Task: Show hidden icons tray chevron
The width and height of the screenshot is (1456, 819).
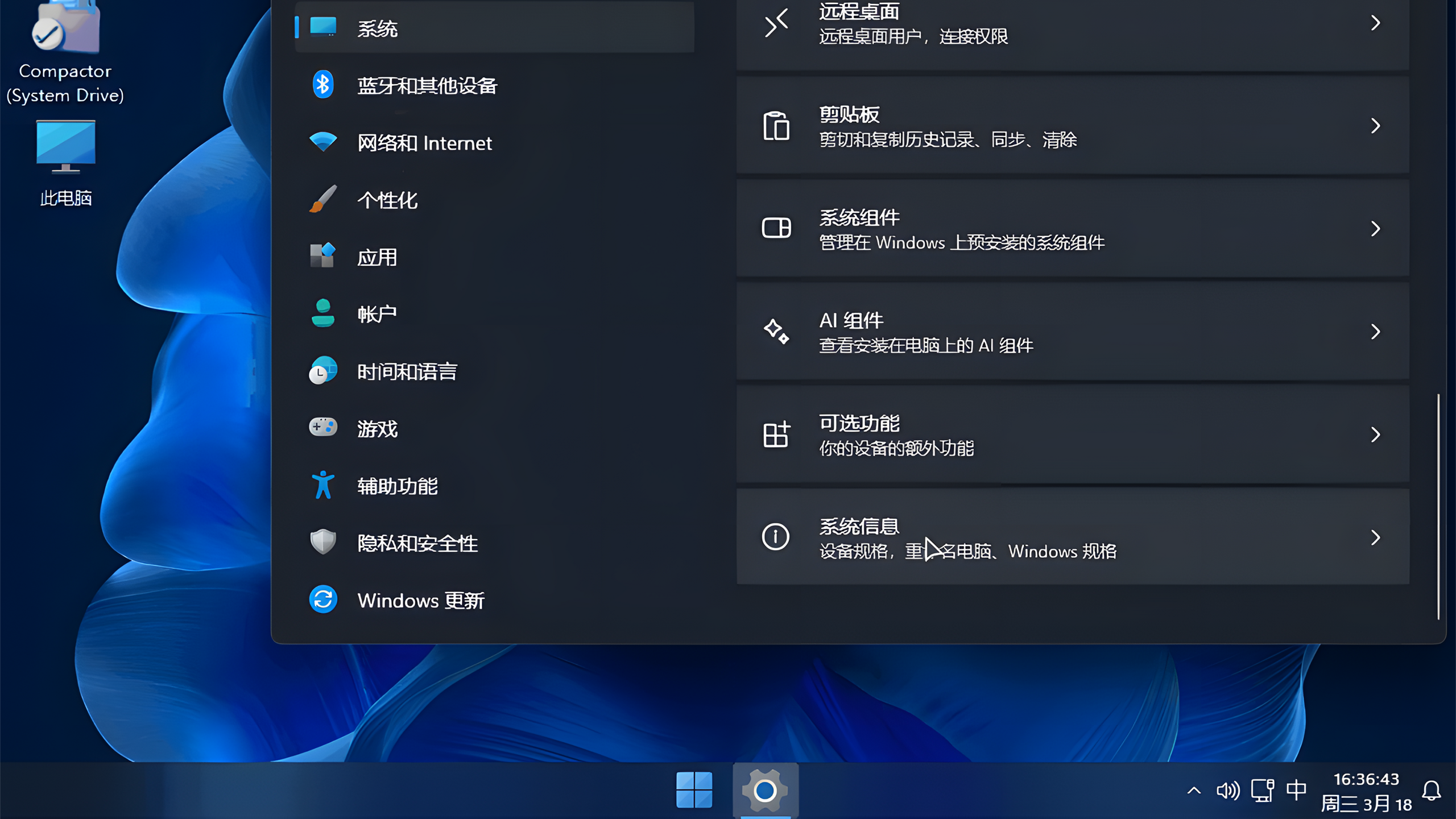Action: 1194,791
